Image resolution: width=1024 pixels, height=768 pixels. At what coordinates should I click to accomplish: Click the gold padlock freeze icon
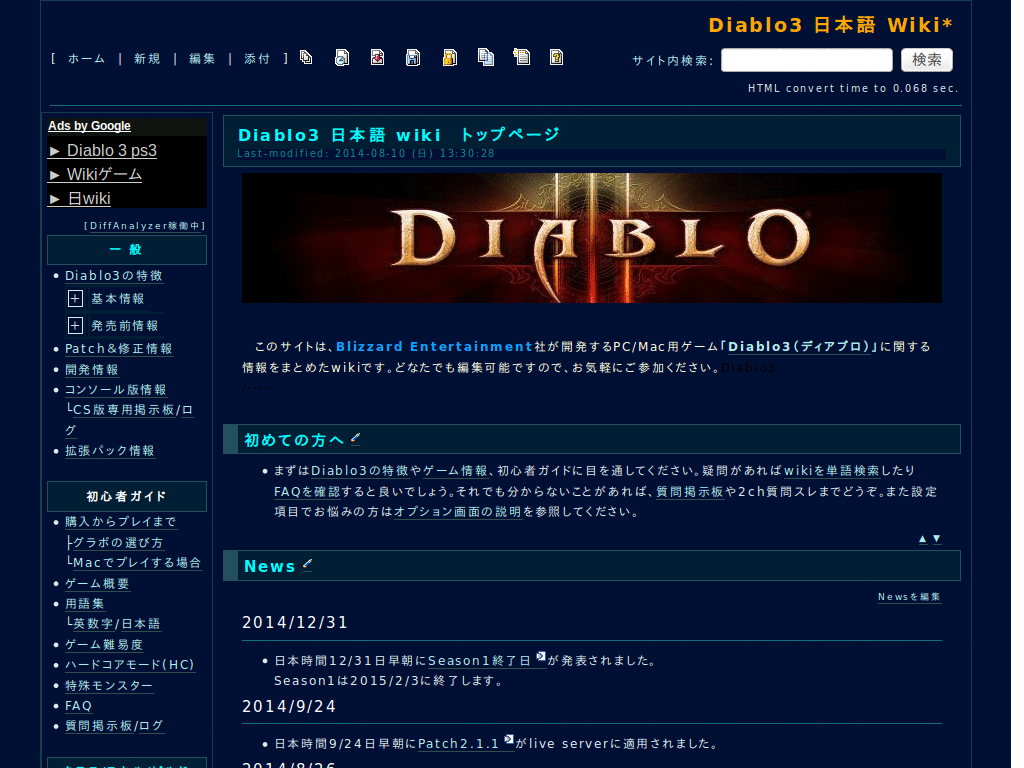pos(449,57)
